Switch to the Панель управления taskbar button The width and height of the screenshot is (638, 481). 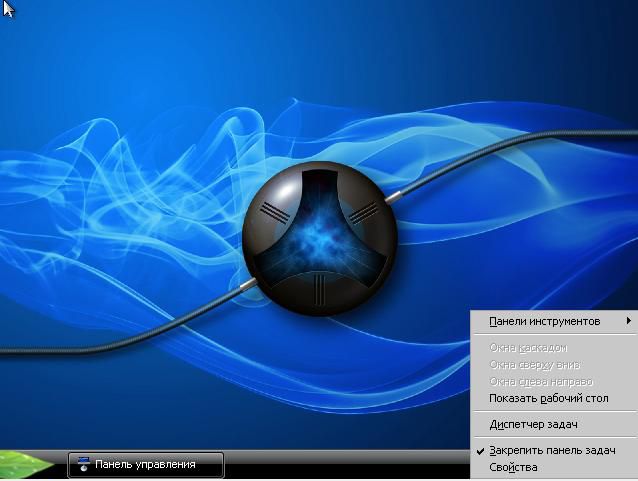tap(146, 464)
